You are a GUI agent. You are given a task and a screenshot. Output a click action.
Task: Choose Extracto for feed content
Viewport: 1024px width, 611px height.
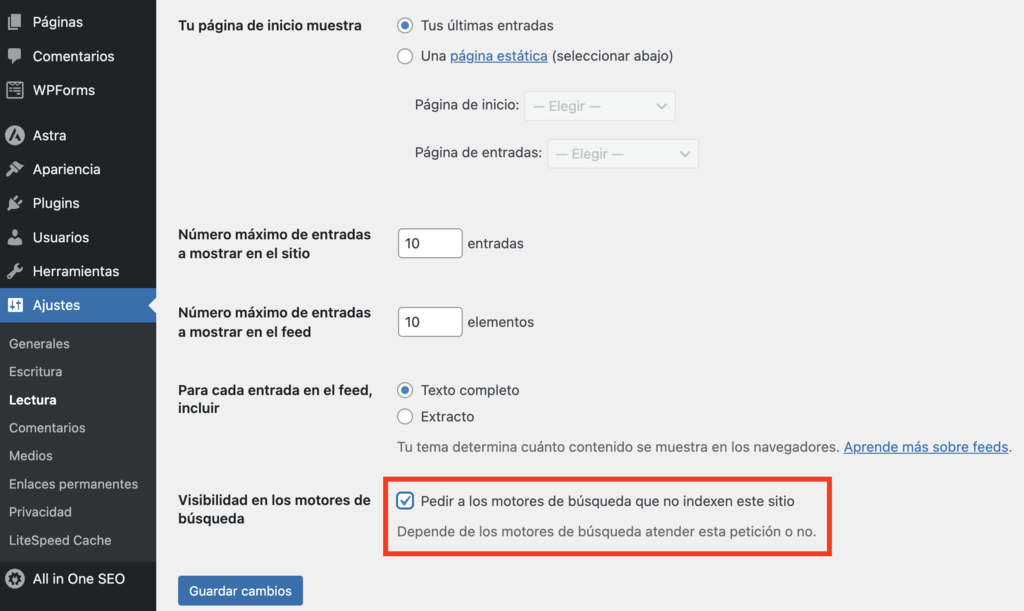coord(405,416)
